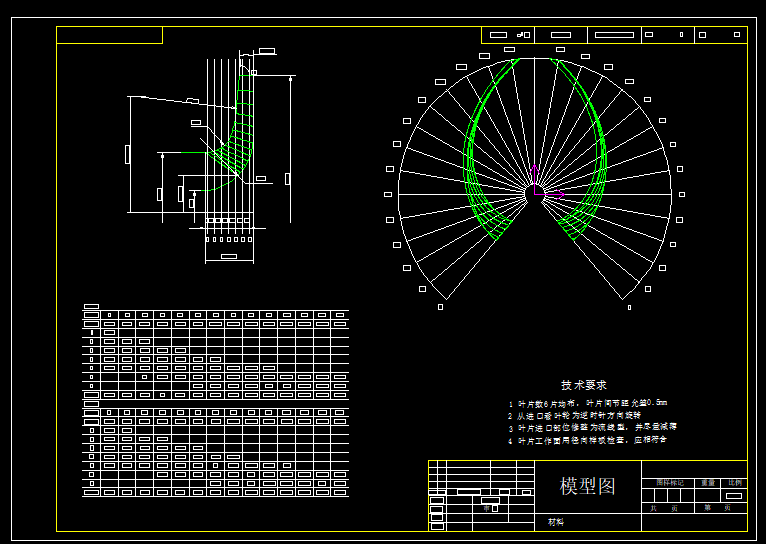Click technical requirement line 1 text
This screenshot has height=544, width=766.
point(592,402)
